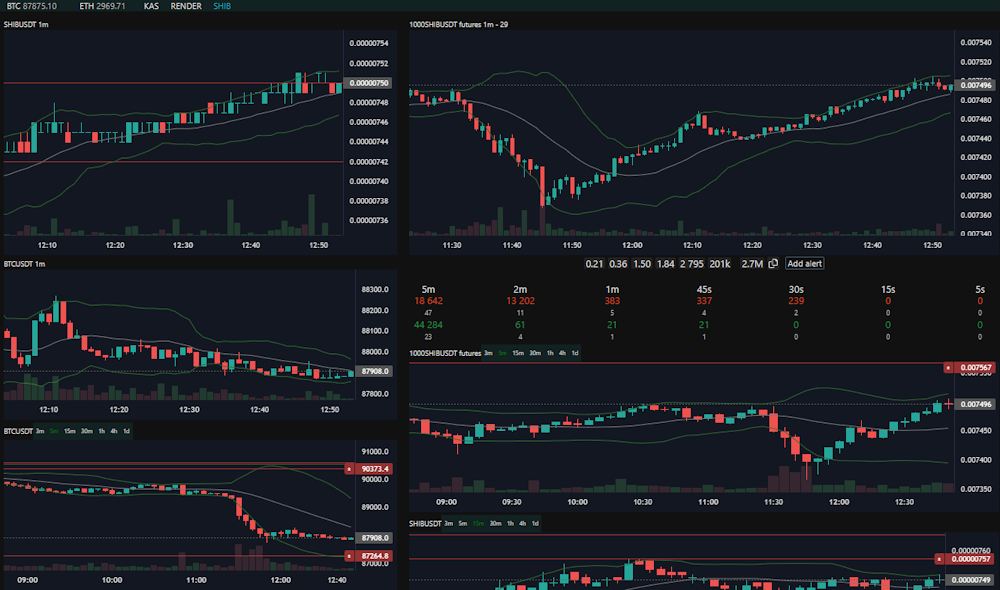Click the bell icon on the 87264.8 BTC alert

point(349,556)
